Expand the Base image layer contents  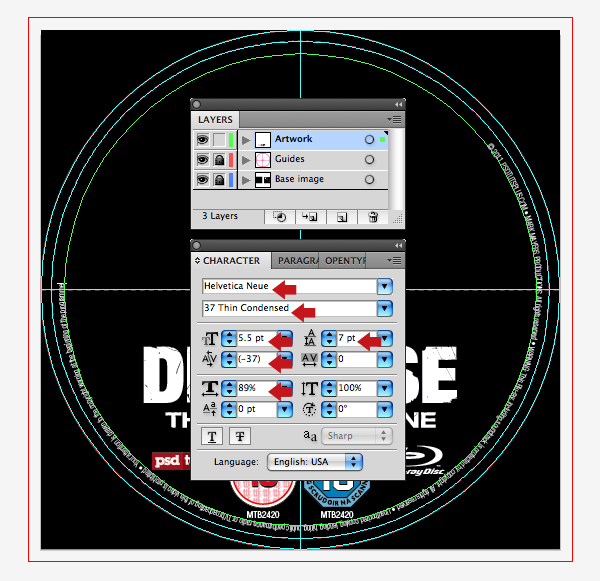click(x=246, y=180)
